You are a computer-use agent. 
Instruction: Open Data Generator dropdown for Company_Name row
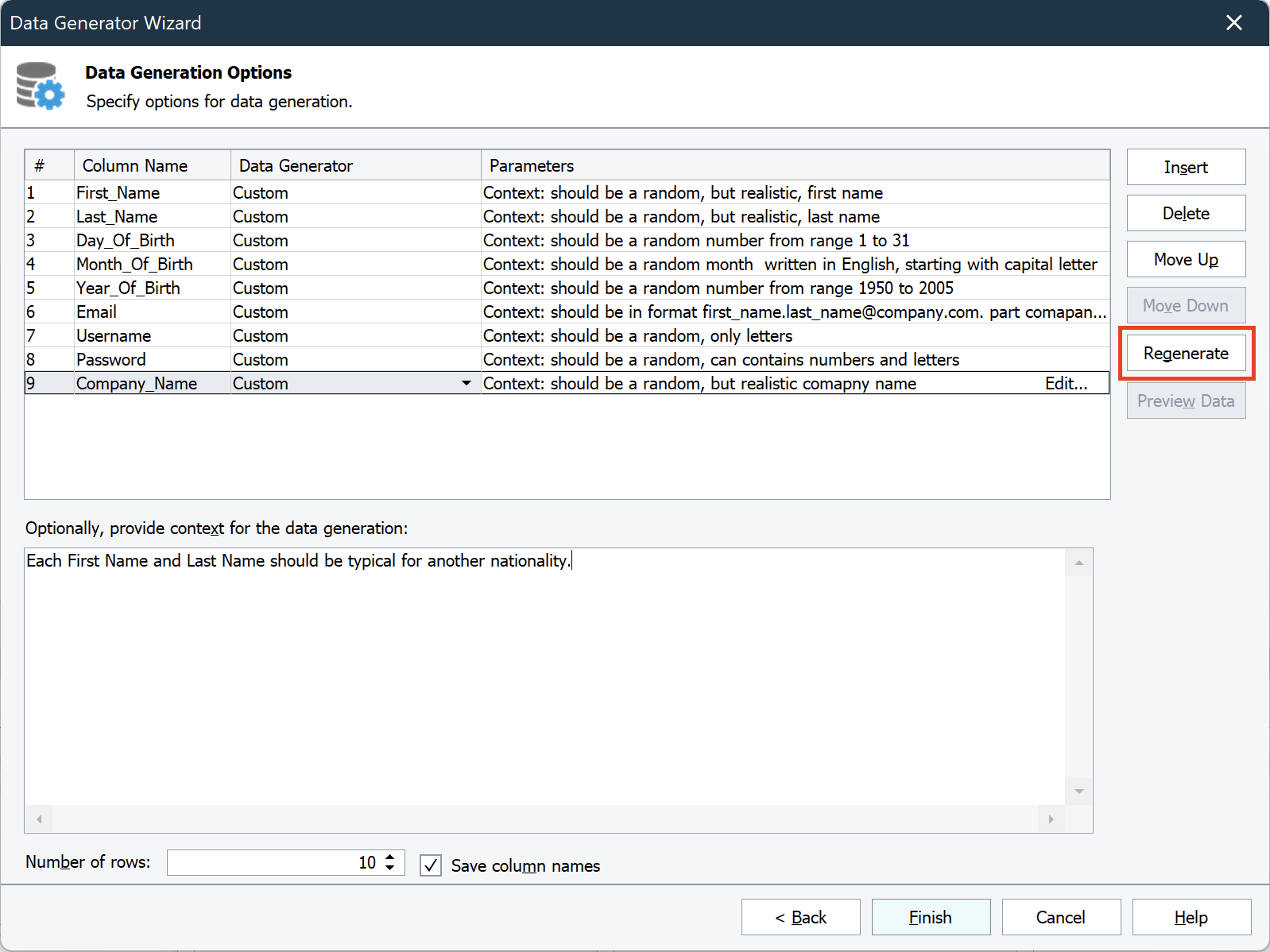(x=466, y=383)
